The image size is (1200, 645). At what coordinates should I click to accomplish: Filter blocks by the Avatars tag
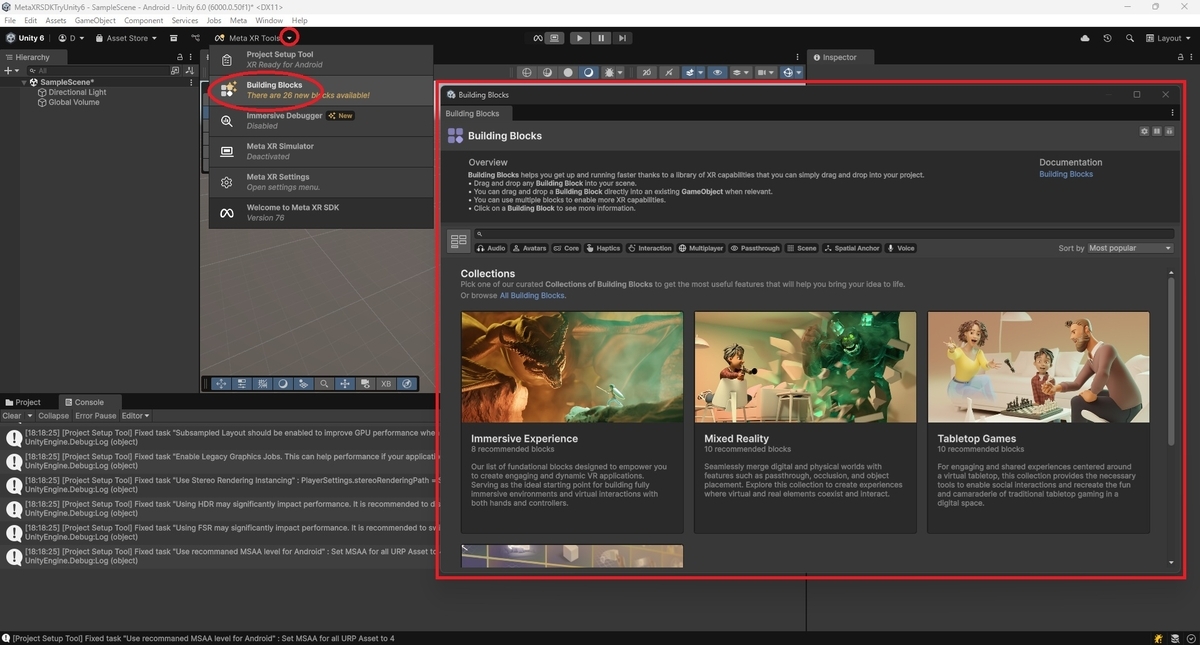pos(531,248)
